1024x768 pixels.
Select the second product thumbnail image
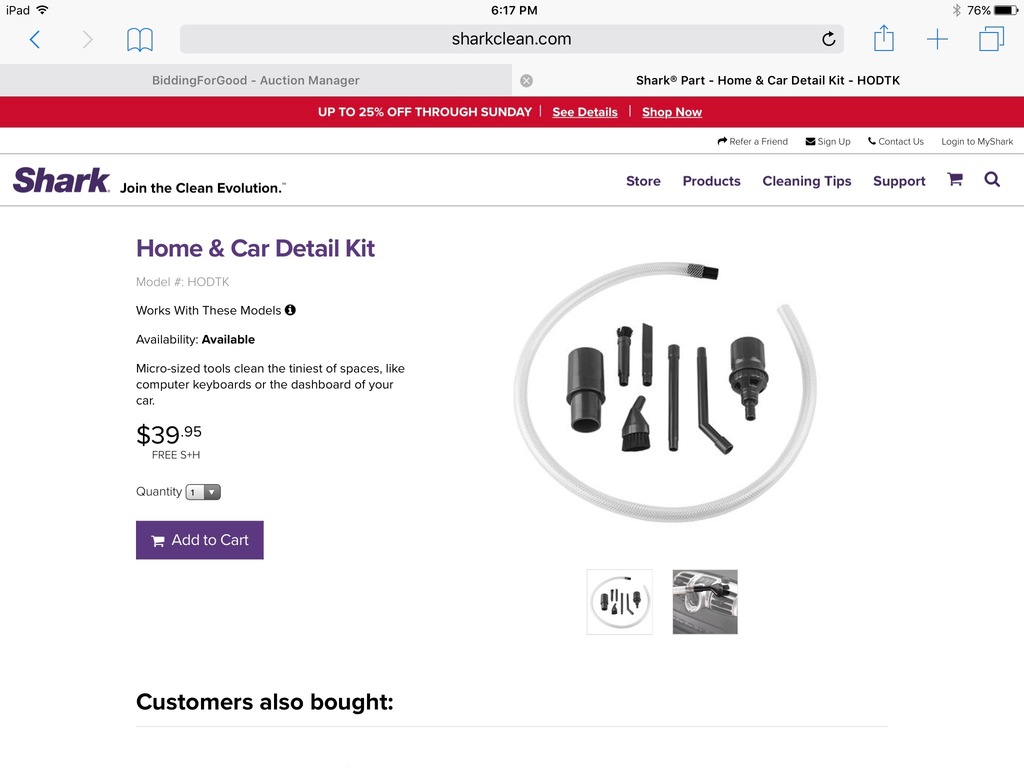pyautogui.click(x=705, y=602)
